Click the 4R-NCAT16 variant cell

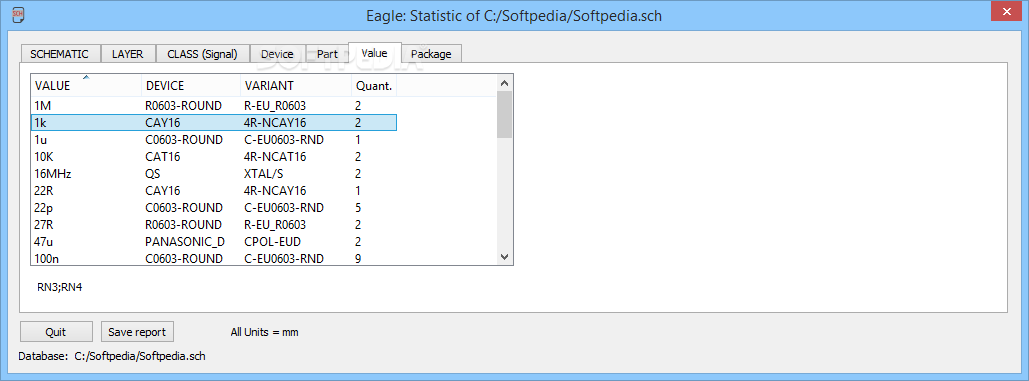pyautogui.click(x=275, y=157)
